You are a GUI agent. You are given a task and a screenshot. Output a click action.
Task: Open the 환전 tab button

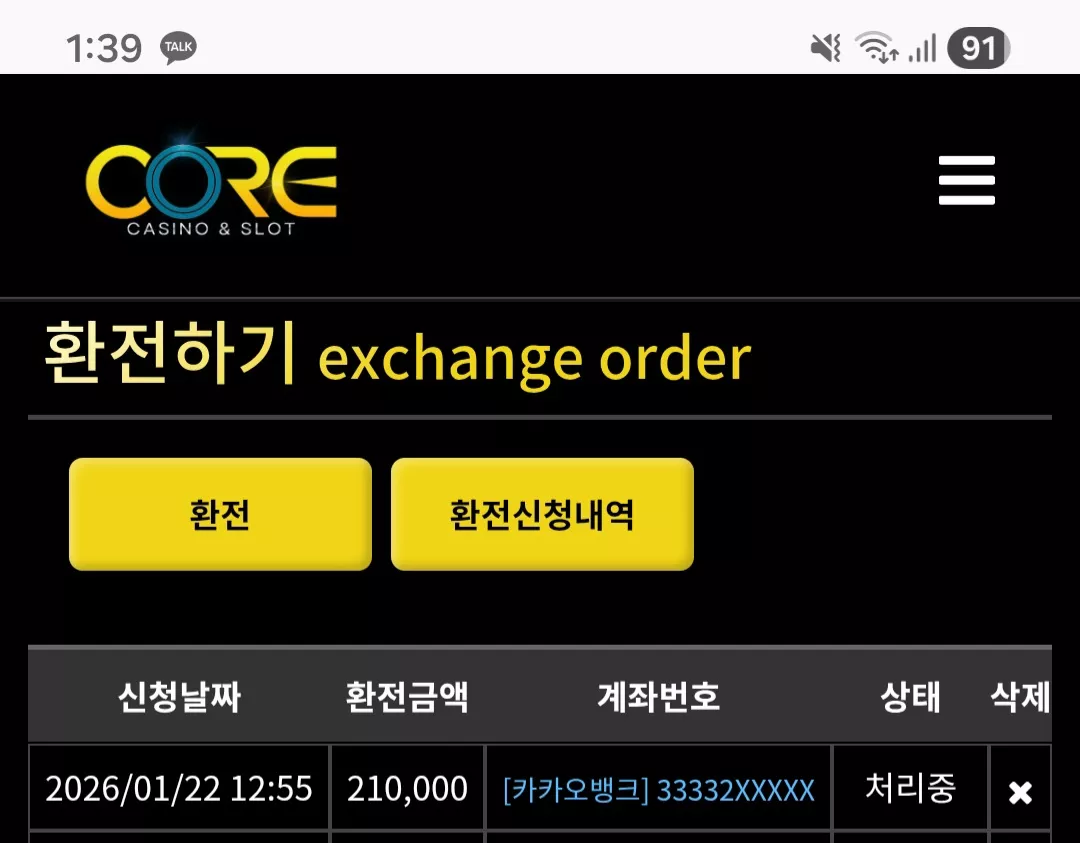pos(220,514)
